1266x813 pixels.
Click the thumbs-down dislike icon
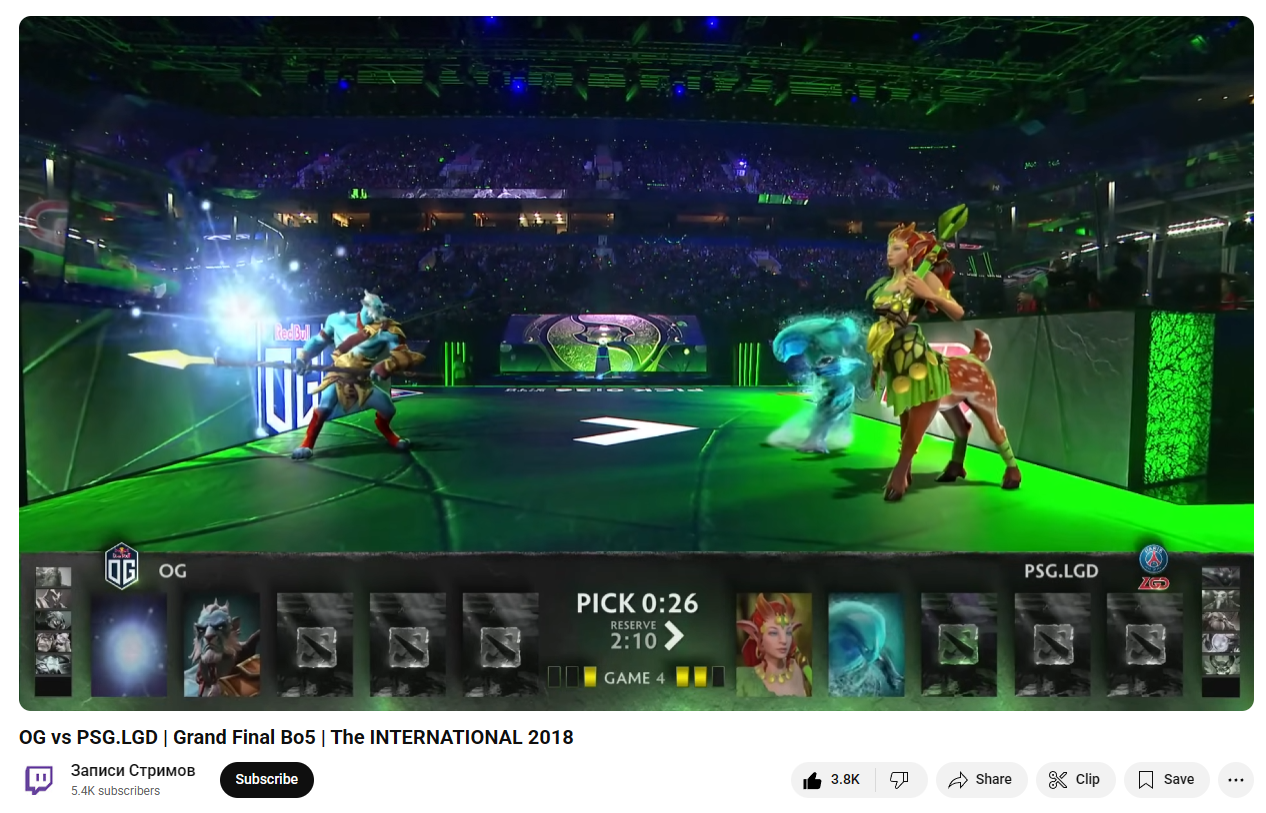coord(899,780)
